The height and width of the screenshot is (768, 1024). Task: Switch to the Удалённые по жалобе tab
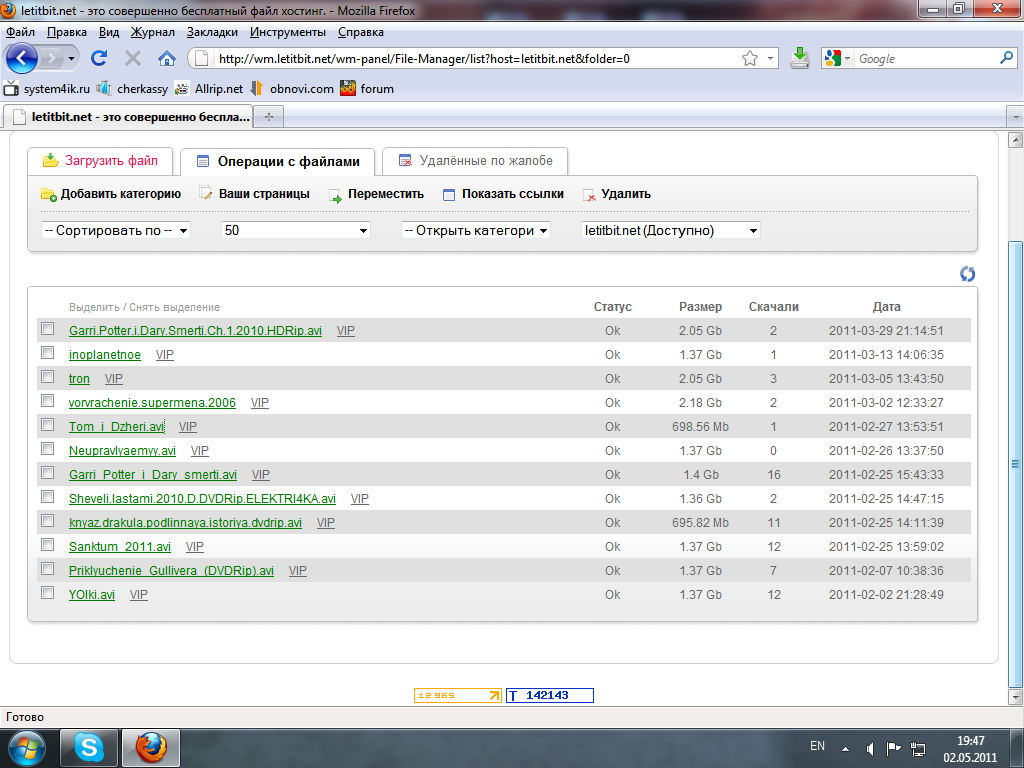click(x=475, y=161)
